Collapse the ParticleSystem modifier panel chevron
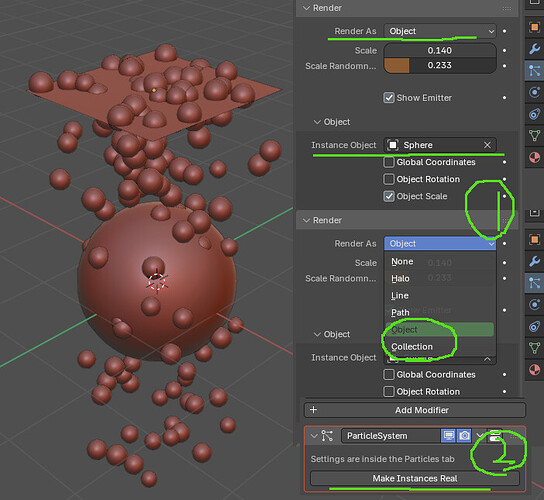 click(314, 435)
